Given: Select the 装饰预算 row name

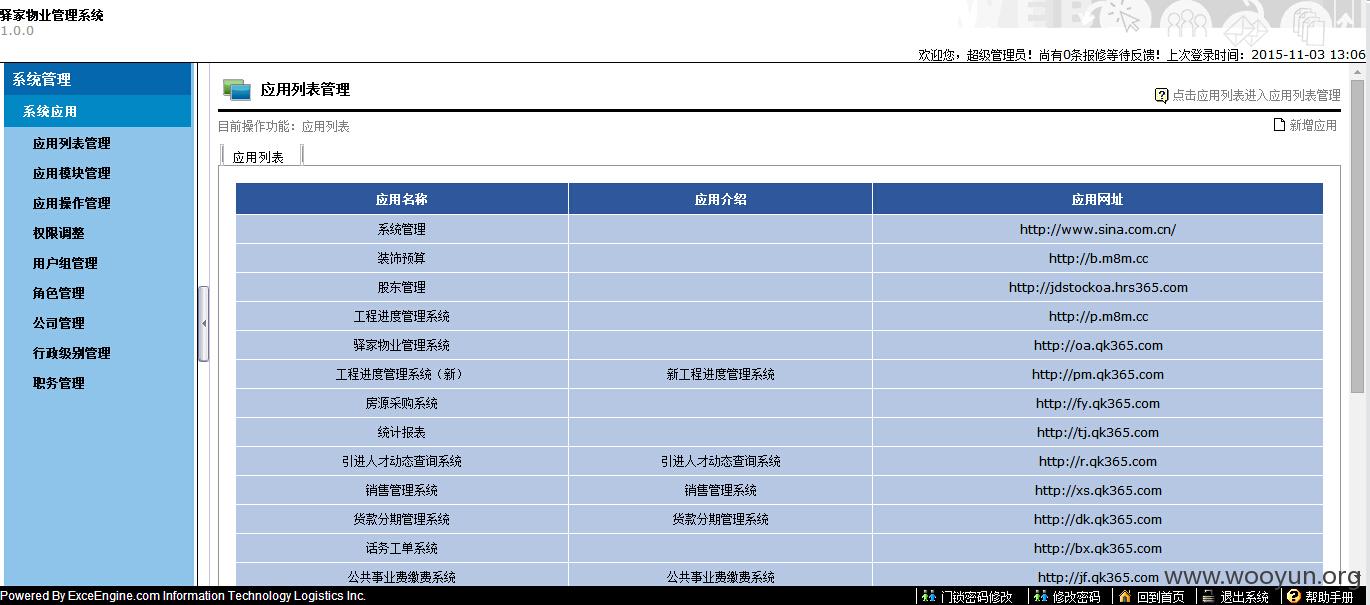Looking at the screenshot, I should click(x=402, y=258).
